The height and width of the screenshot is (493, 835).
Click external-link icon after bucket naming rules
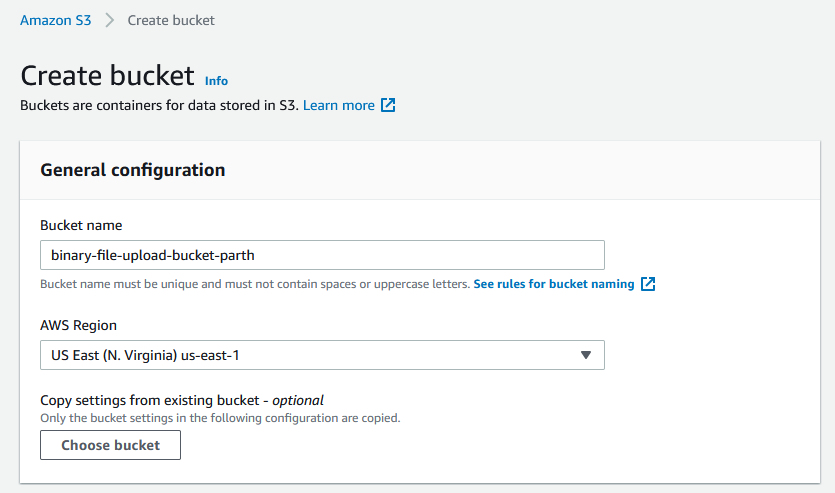coord(648,284)
